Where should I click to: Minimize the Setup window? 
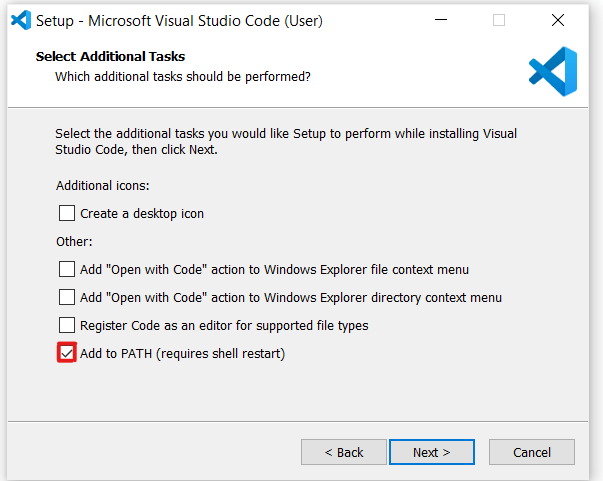click(x=440, y=20)
